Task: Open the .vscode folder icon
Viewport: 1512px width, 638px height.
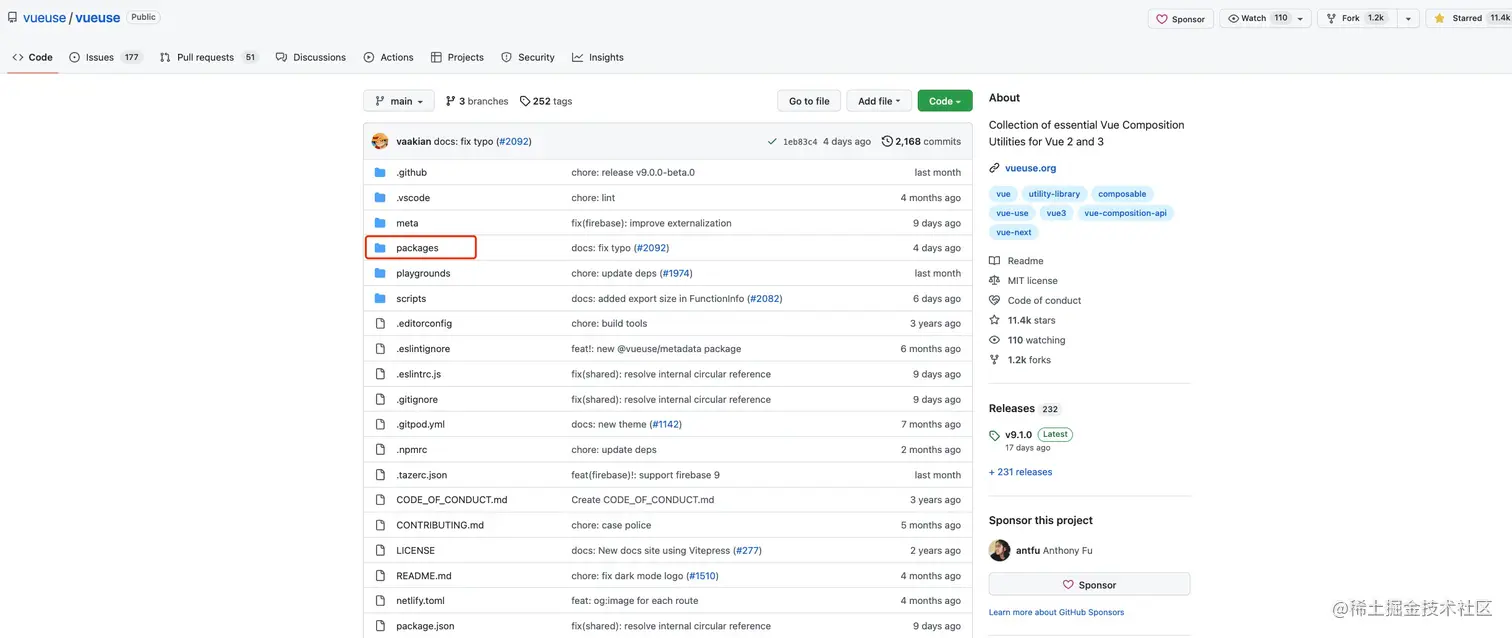Action: point(380,198)
